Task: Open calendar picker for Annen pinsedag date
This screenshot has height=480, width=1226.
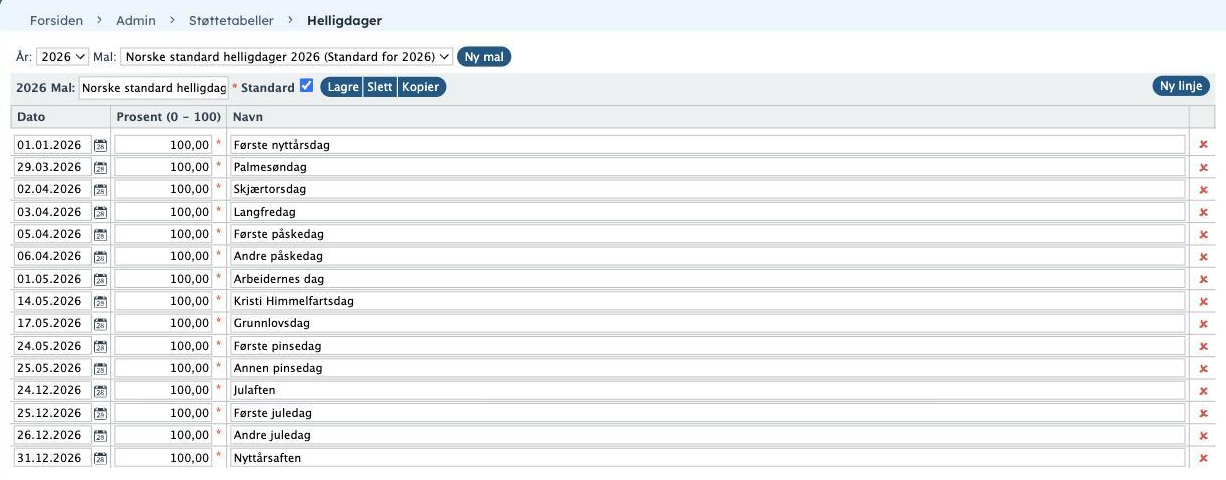Action: click(x=100, y=368)
